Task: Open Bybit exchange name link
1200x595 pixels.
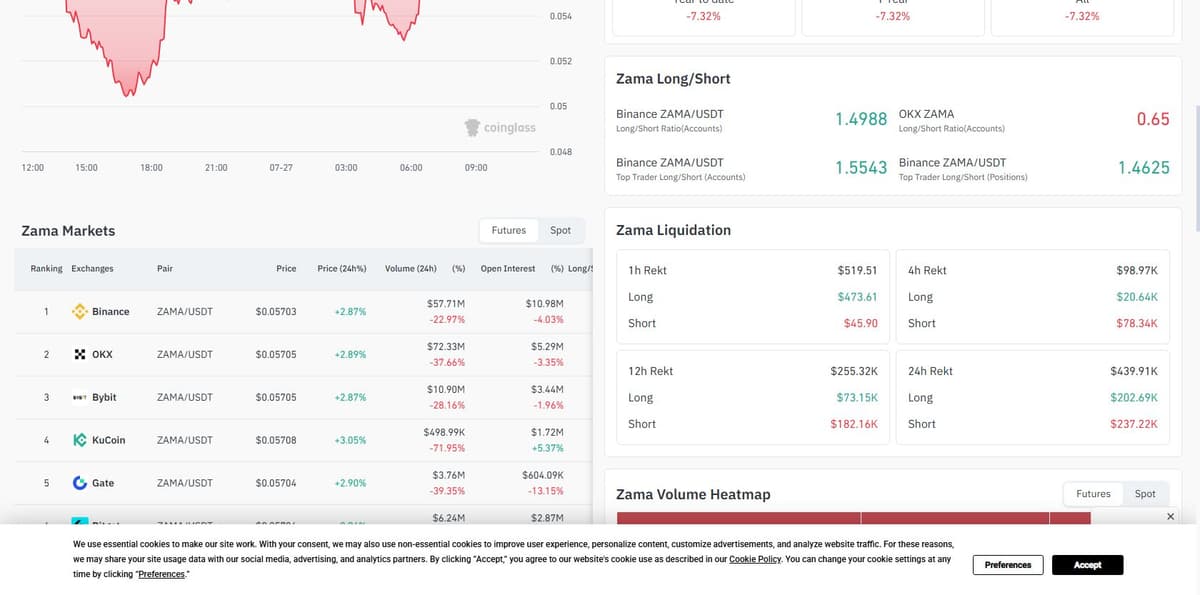Action: click(x=104, y=397)
